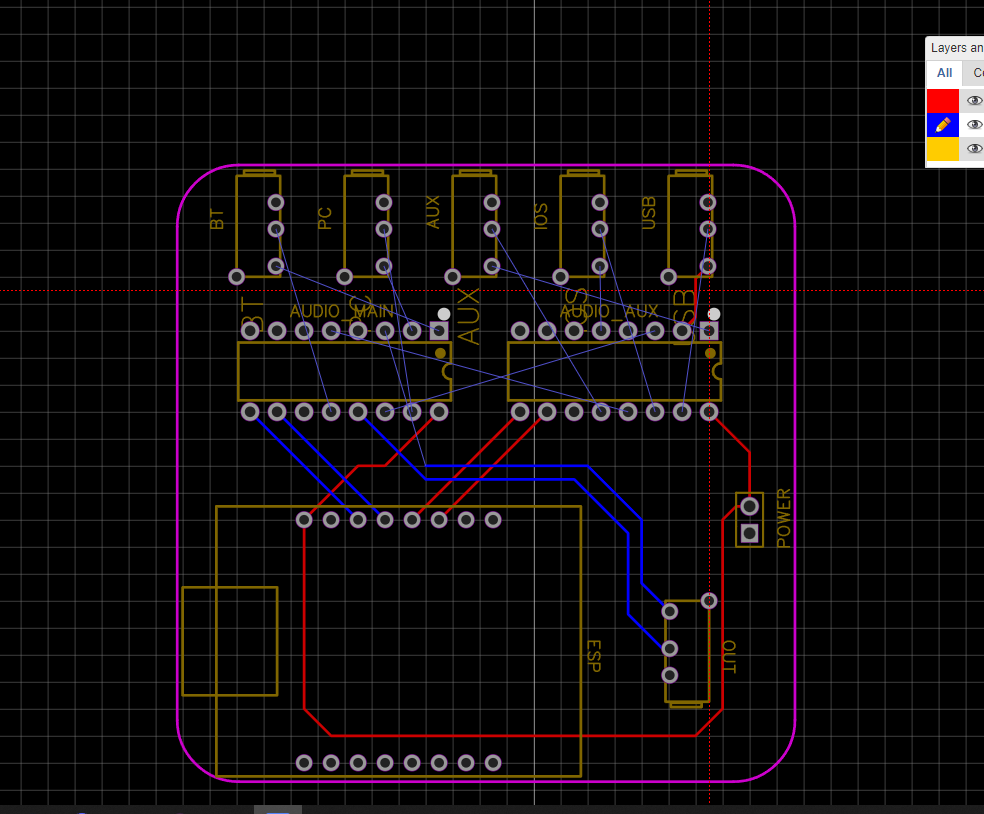Click the yellow layer color swatch

coord(941,148)
